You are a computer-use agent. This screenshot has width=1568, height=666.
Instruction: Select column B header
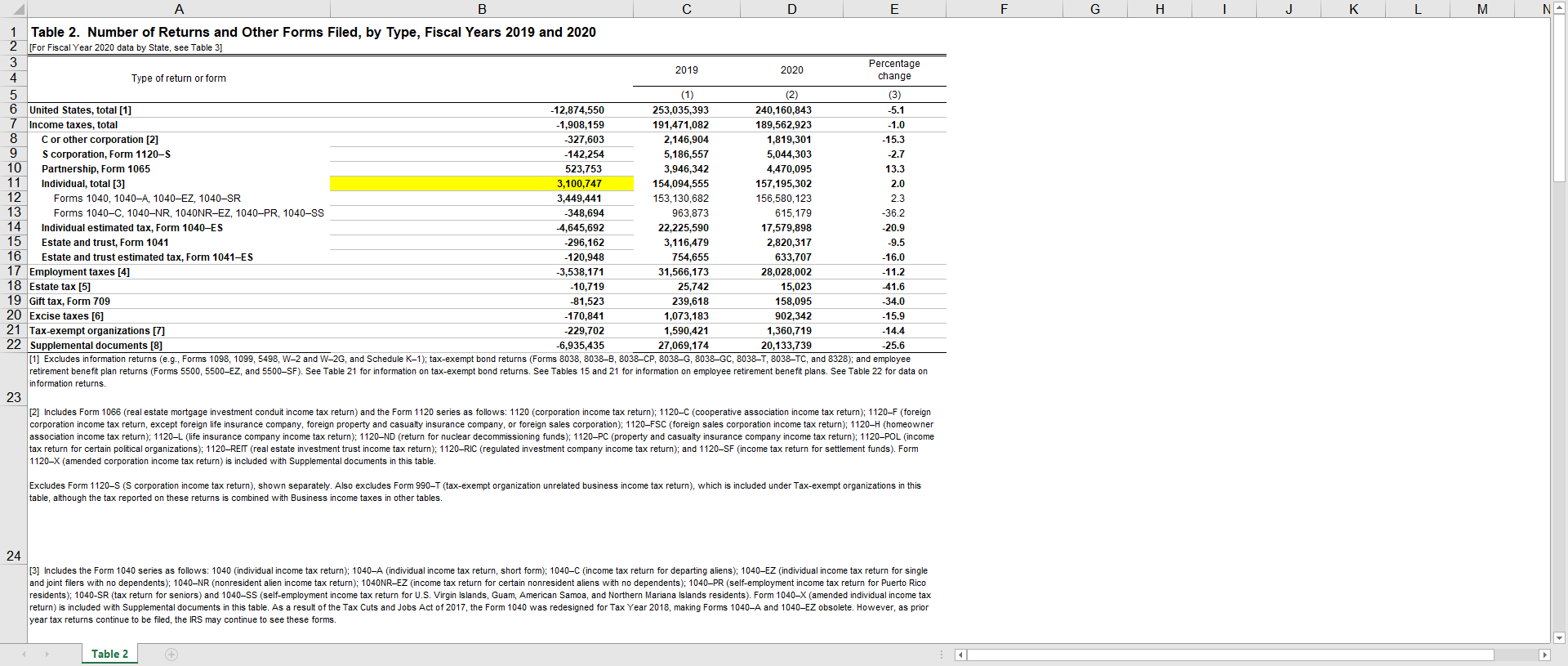(x=482, y=9)
